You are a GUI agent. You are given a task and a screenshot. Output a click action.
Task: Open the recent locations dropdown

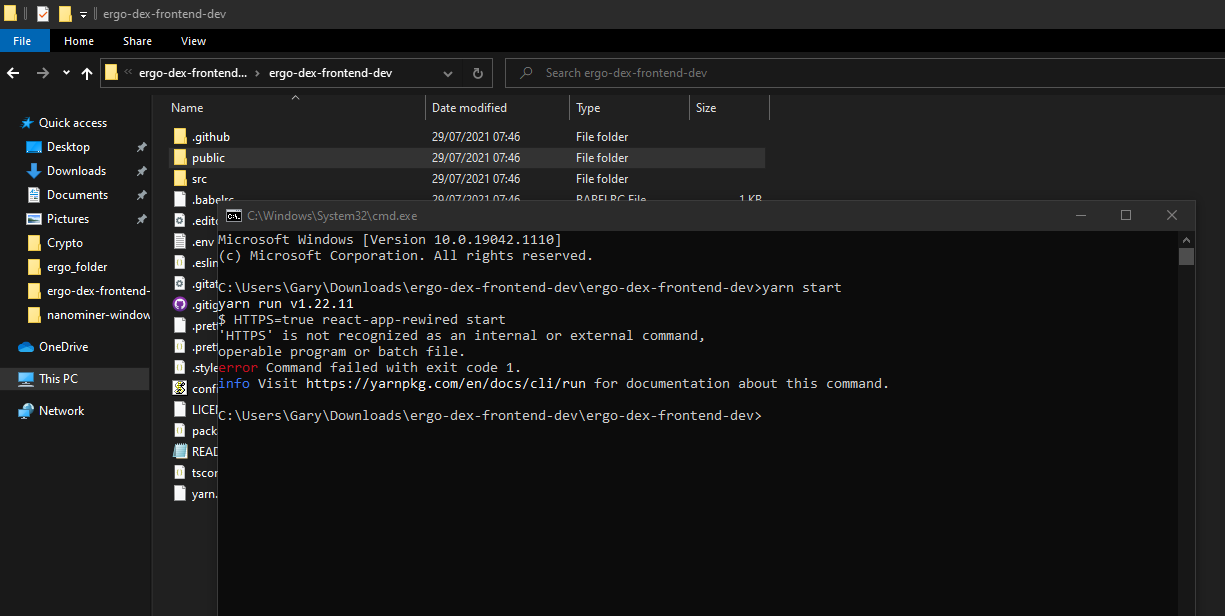(66, 73)
